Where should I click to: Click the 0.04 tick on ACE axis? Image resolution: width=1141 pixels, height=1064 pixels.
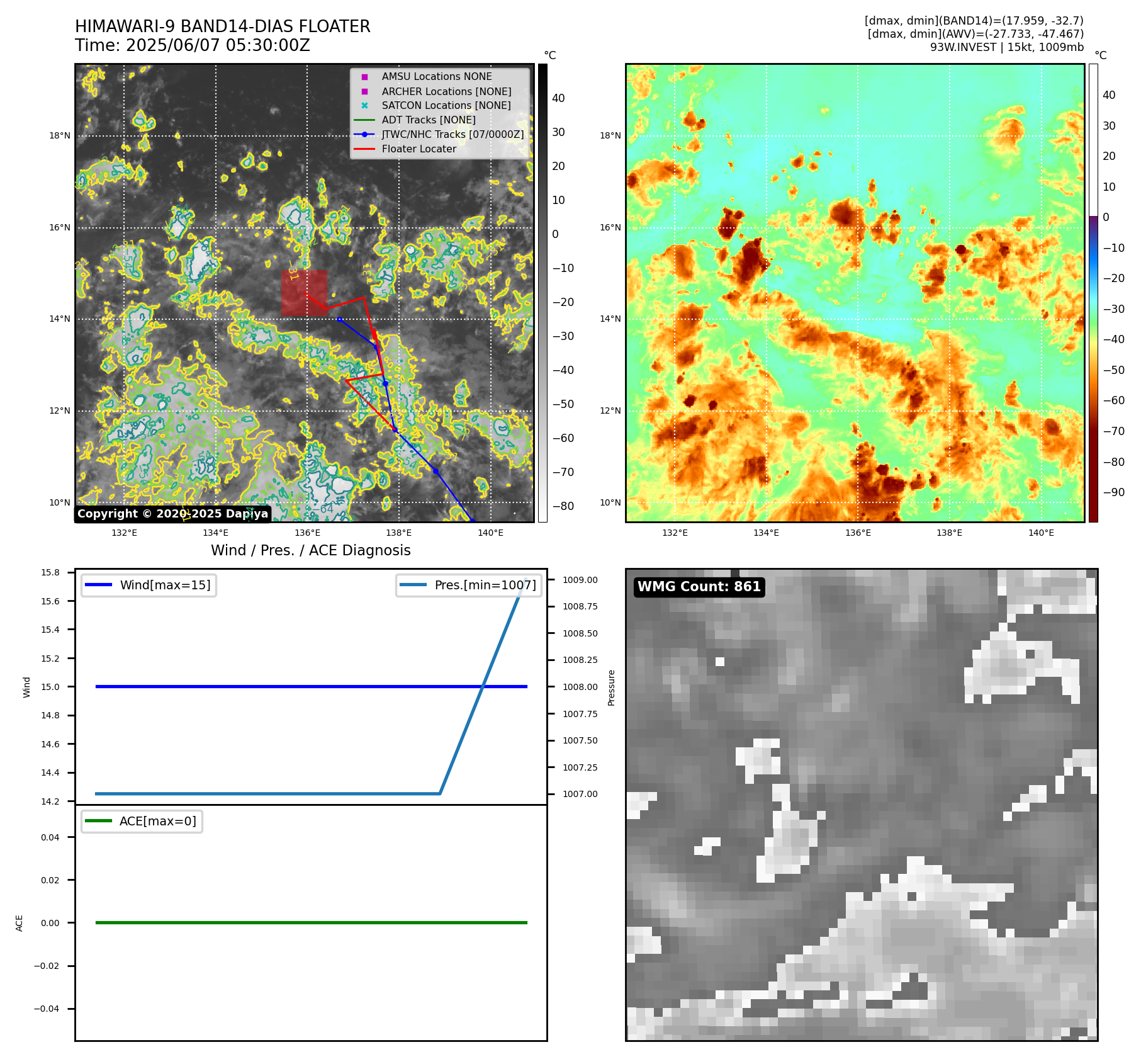tap(50, 837)
